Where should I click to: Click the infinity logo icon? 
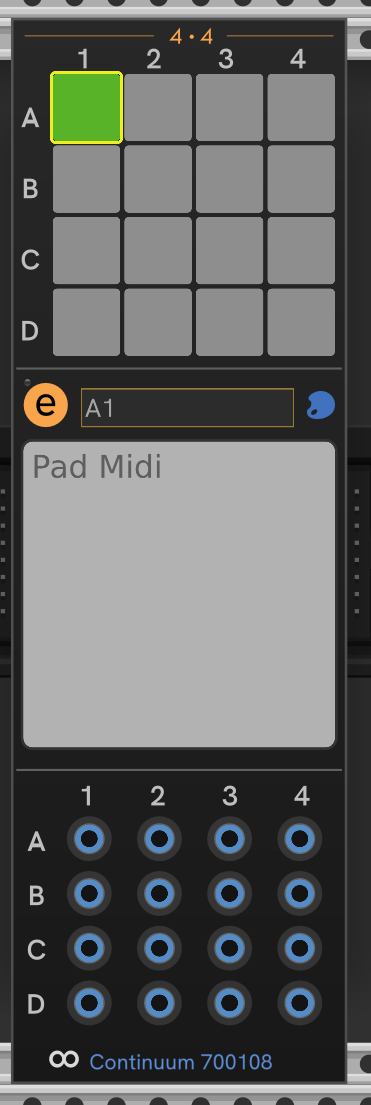point(63,1058)
